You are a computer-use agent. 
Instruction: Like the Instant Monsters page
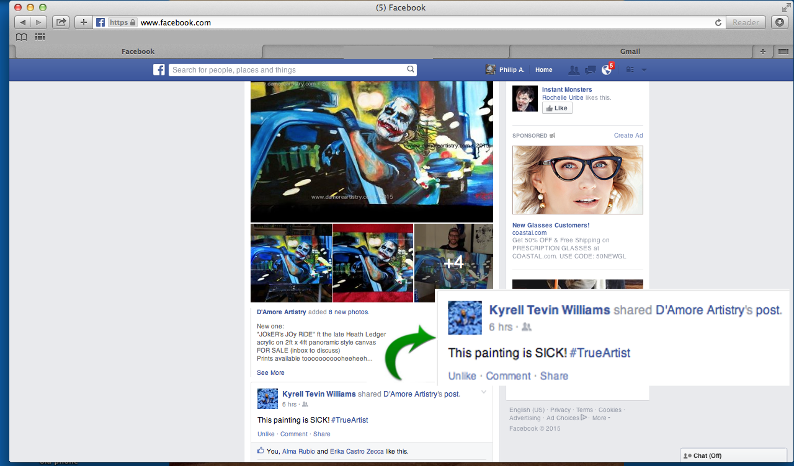point(557,108)
